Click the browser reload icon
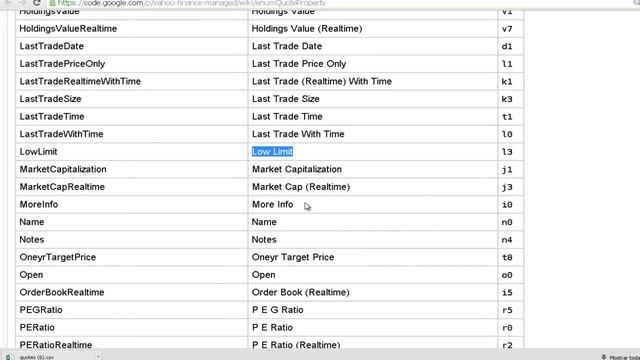 click(x=36, y=3)
